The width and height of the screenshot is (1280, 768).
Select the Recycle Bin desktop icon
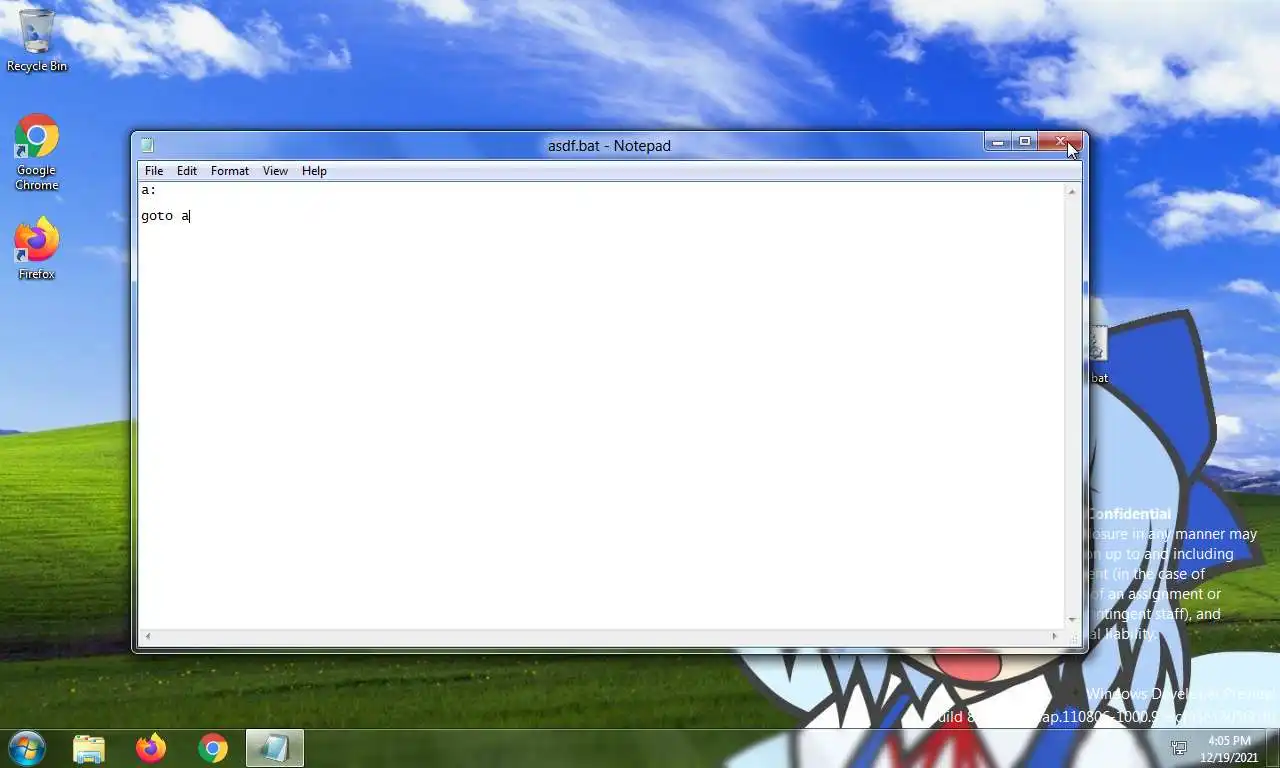(x=37, y=41)
